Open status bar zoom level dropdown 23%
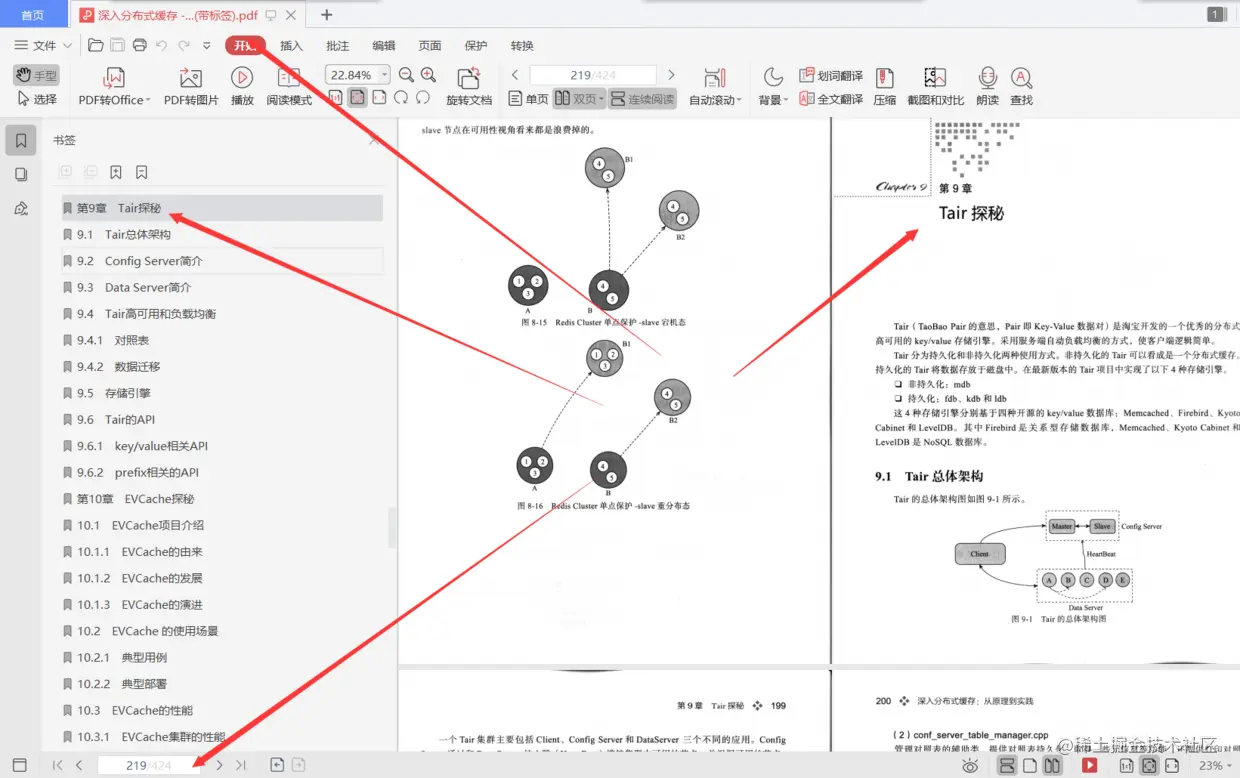Screen dimensions: 1240x778 (1216, 765)
